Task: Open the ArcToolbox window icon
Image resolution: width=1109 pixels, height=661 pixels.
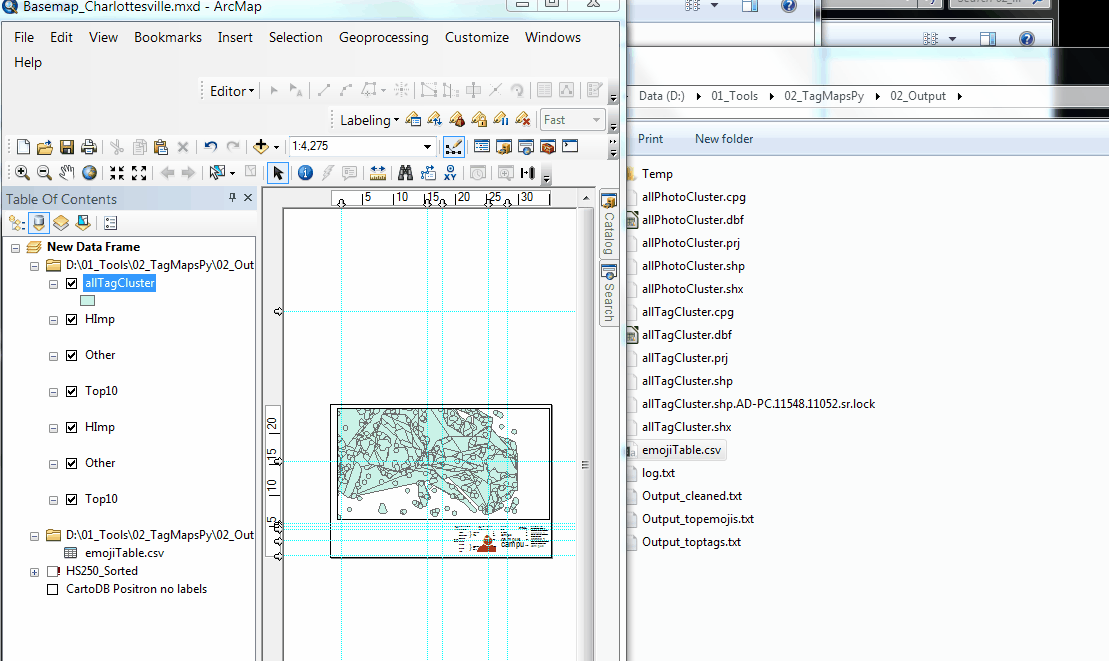Action: (x=547, y=146)
